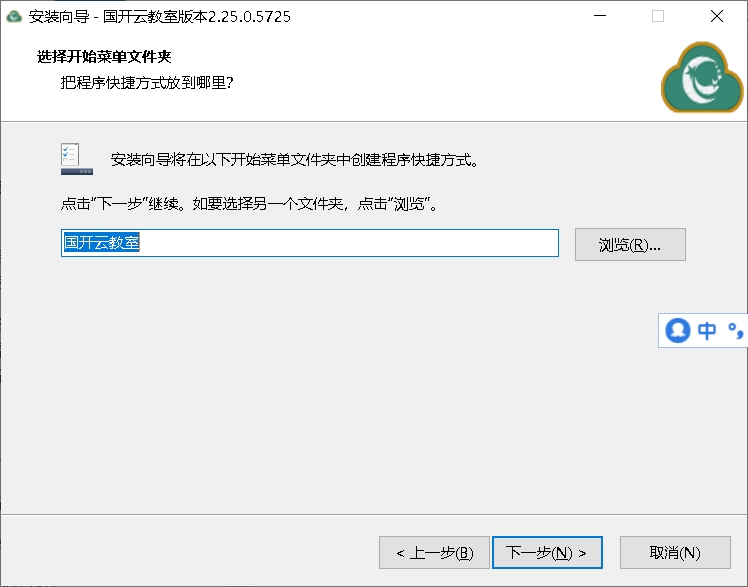Click the input method avatar icon
This screenshot has width=748, height=587.
coord(678,330)
